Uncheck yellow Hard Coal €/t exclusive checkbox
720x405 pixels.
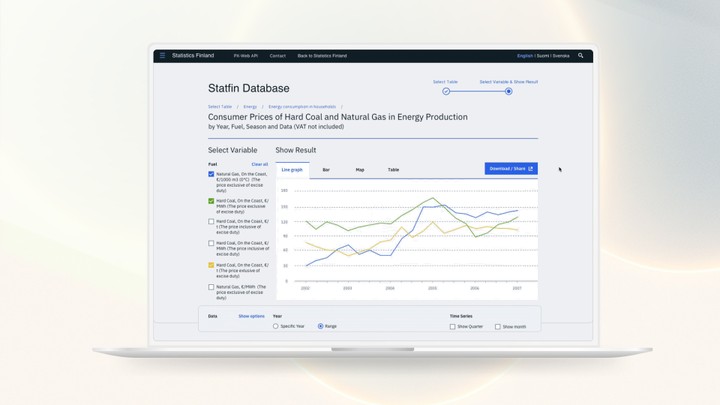211,265
